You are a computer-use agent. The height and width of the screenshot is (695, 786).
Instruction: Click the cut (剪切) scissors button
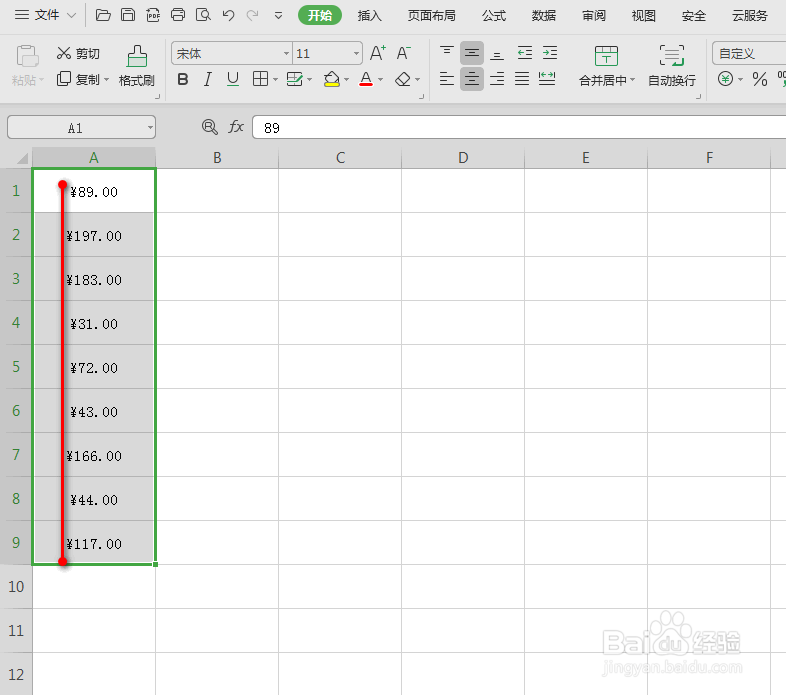pyautogui.click(x=78, y=53)
